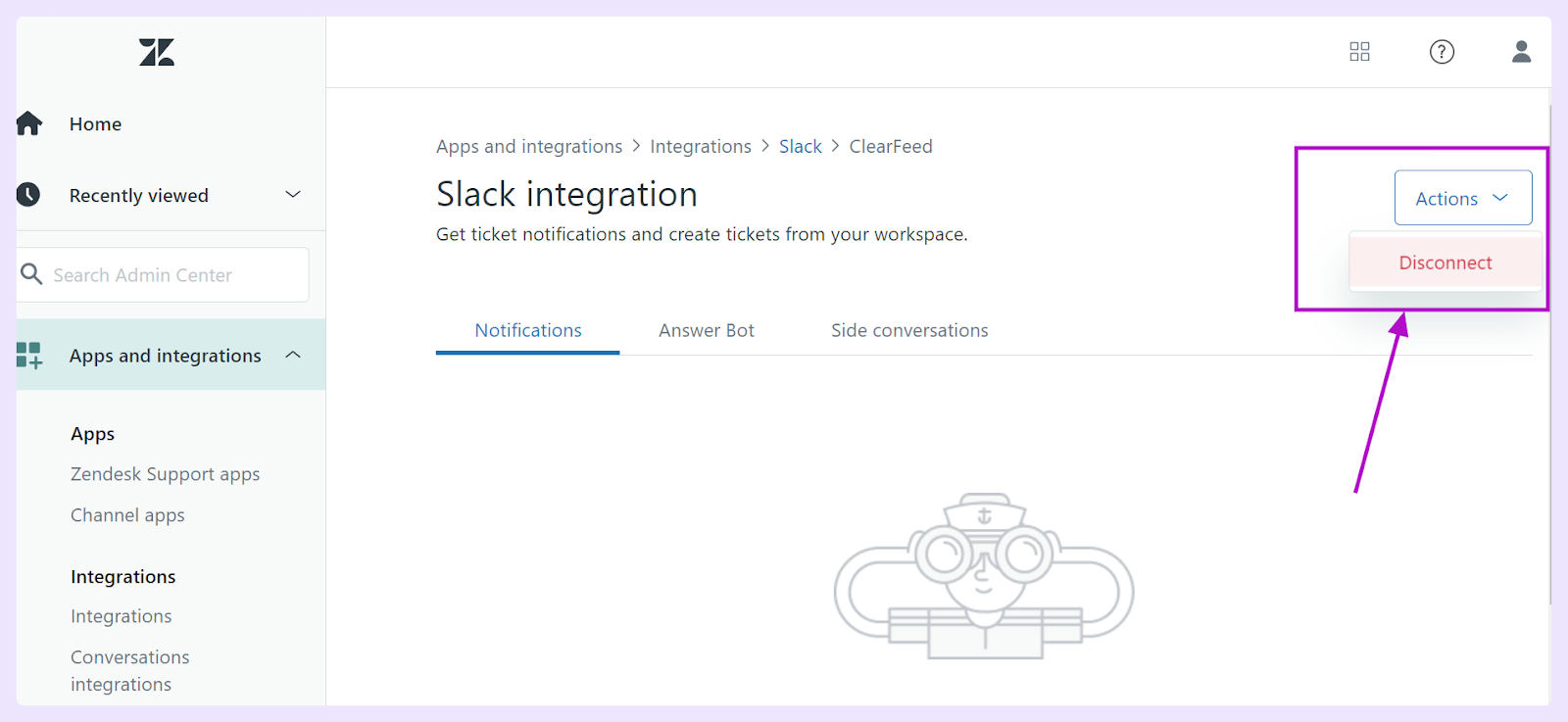Click the bold Integrations section heading in sidebar
The width and height of the screenshot is (1568, 722).
123,577
